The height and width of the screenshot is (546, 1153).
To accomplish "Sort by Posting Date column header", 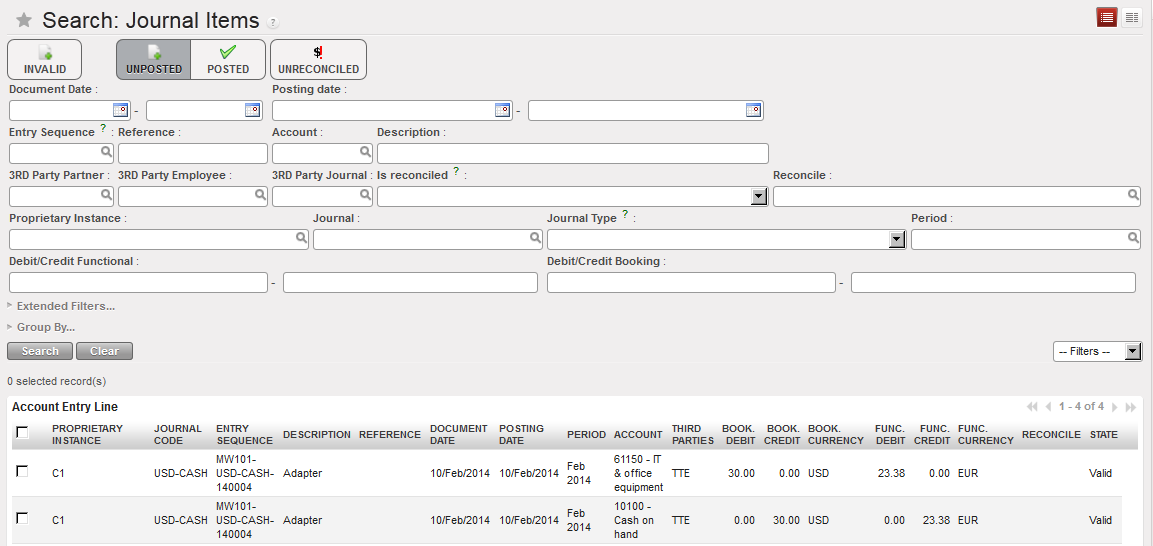I will coord(520,434).
